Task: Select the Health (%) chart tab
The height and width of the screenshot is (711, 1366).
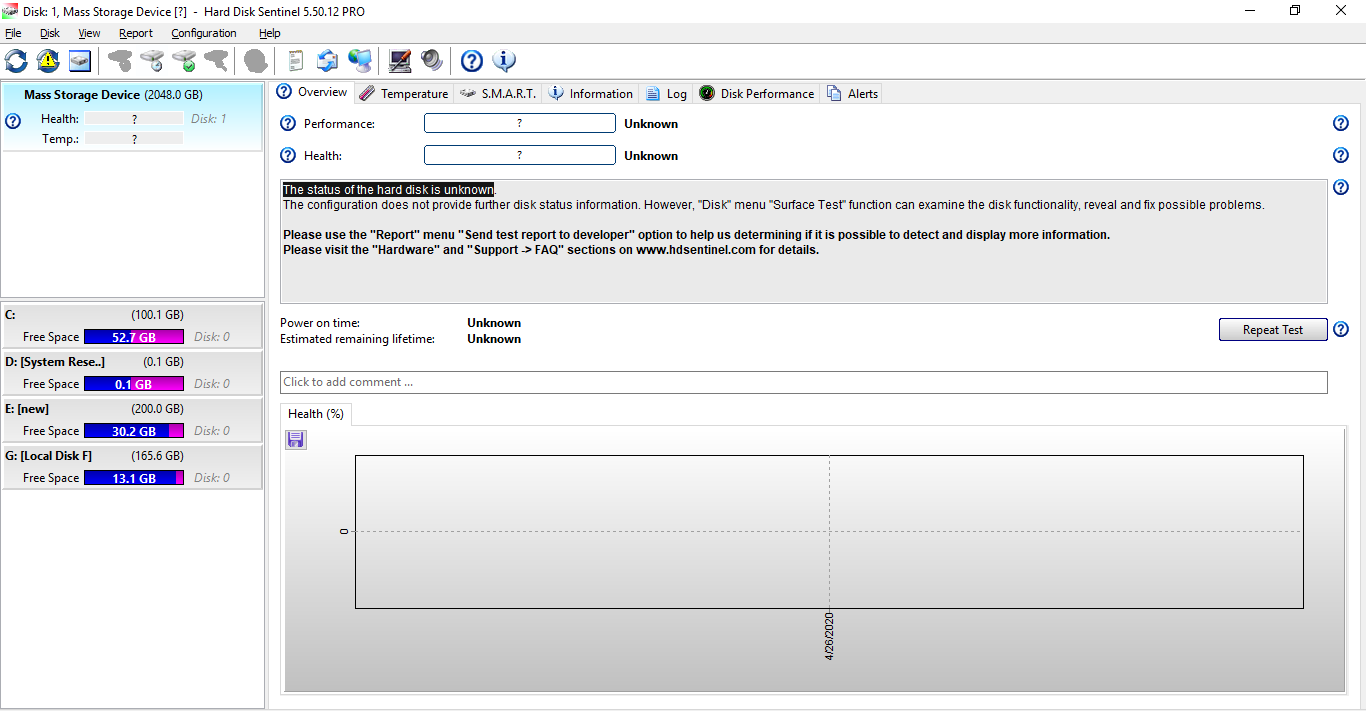Action: coord(316,414)
